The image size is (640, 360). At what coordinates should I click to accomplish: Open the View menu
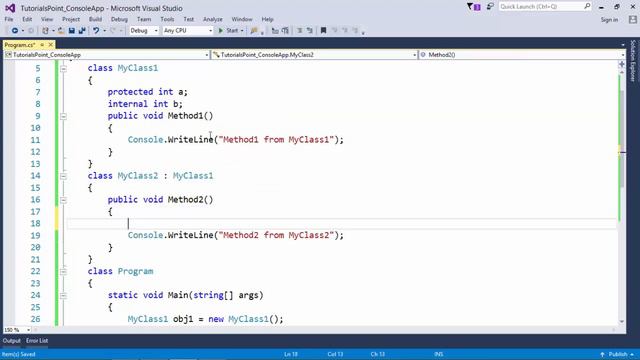click(x=47, y=19)
